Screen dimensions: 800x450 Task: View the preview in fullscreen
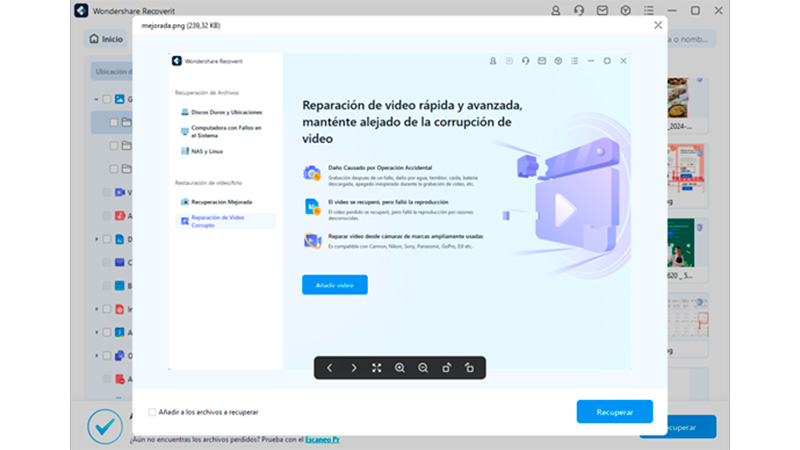(377, 368)
